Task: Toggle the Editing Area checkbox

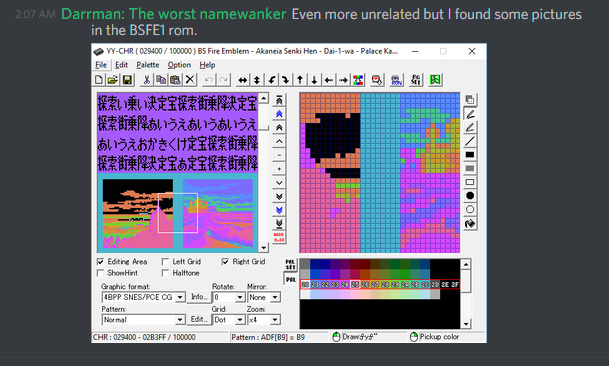Action: pos(101,261)
